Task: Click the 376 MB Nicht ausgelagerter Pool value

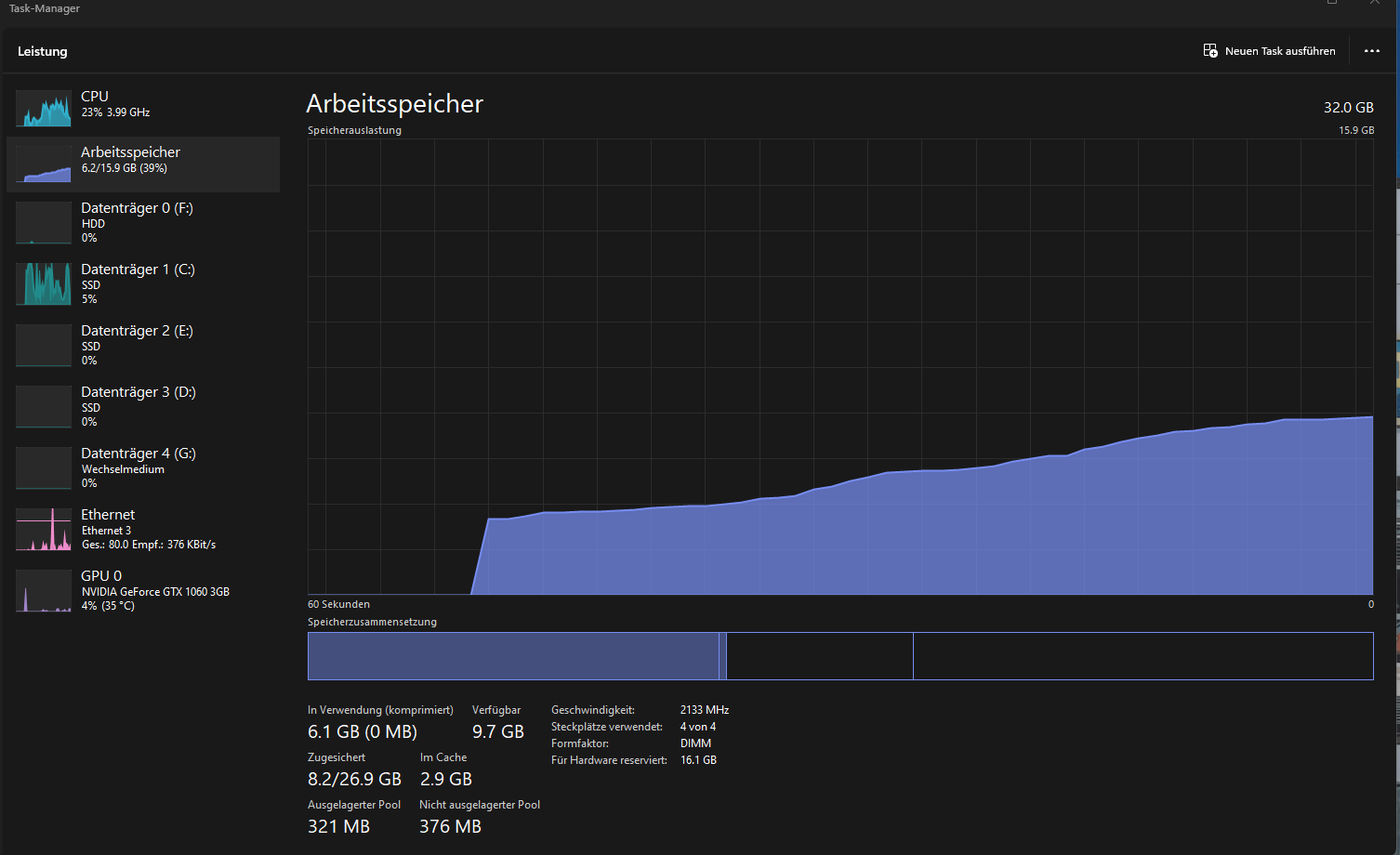Action: point(451,826)
